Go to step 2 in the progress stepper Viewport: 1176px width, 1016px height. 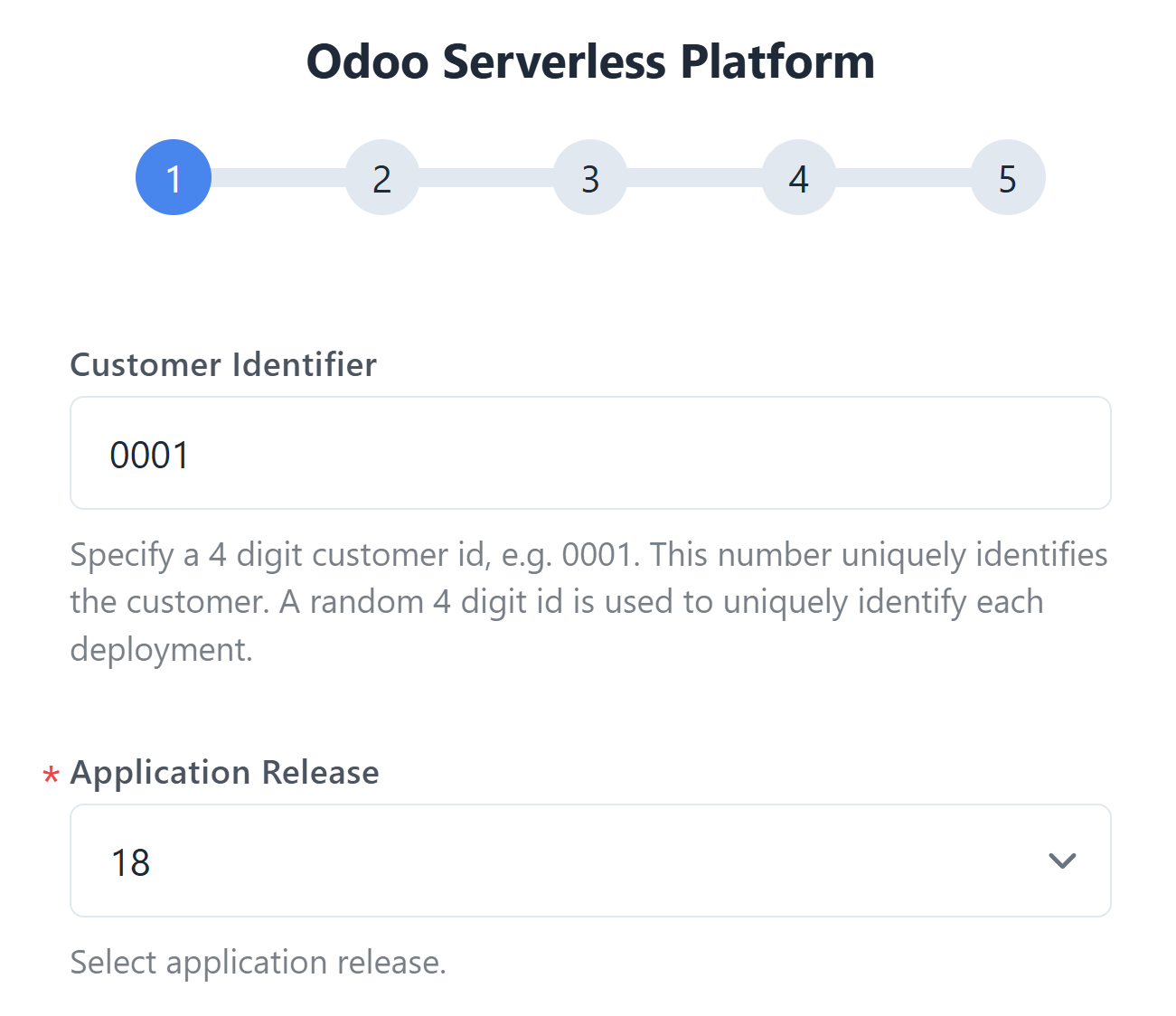tap(381, 177)
